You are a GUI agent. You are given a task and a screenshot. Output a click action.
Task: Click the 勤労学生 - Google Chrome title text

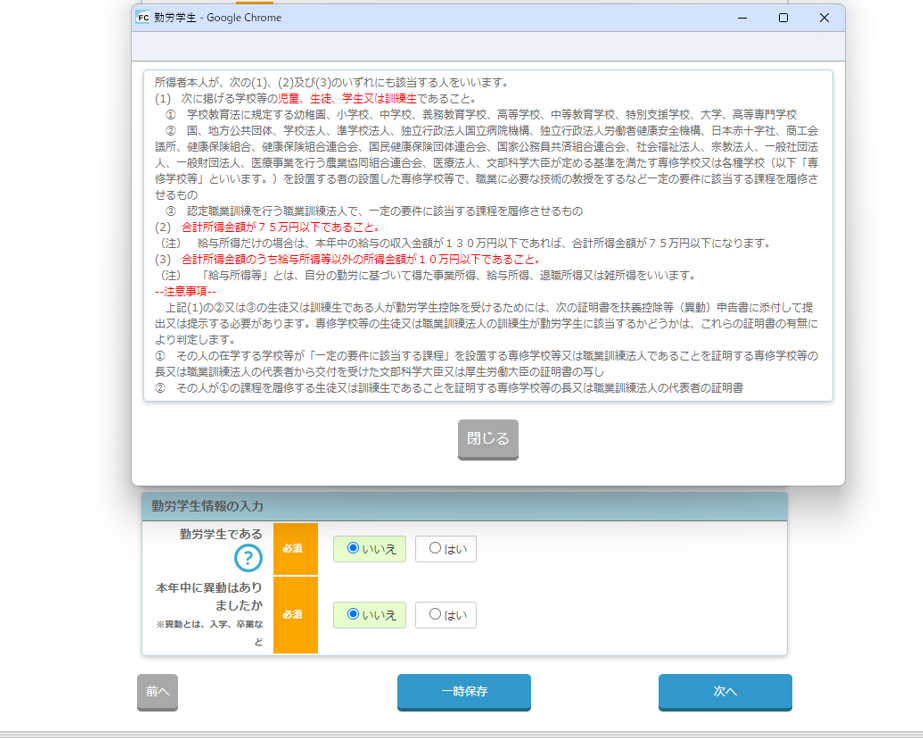pos(217,18)
